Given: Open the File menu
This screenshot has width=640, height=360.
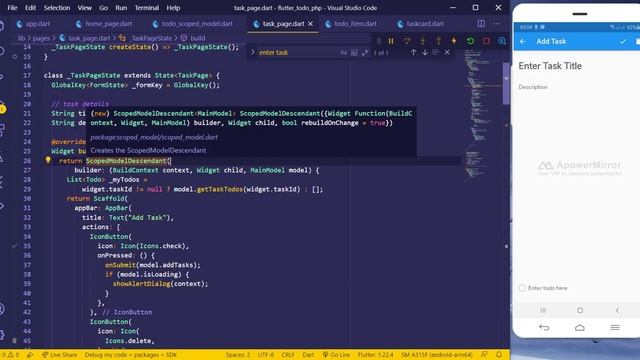Looking at the screenshot, I should tap(12, 8).
